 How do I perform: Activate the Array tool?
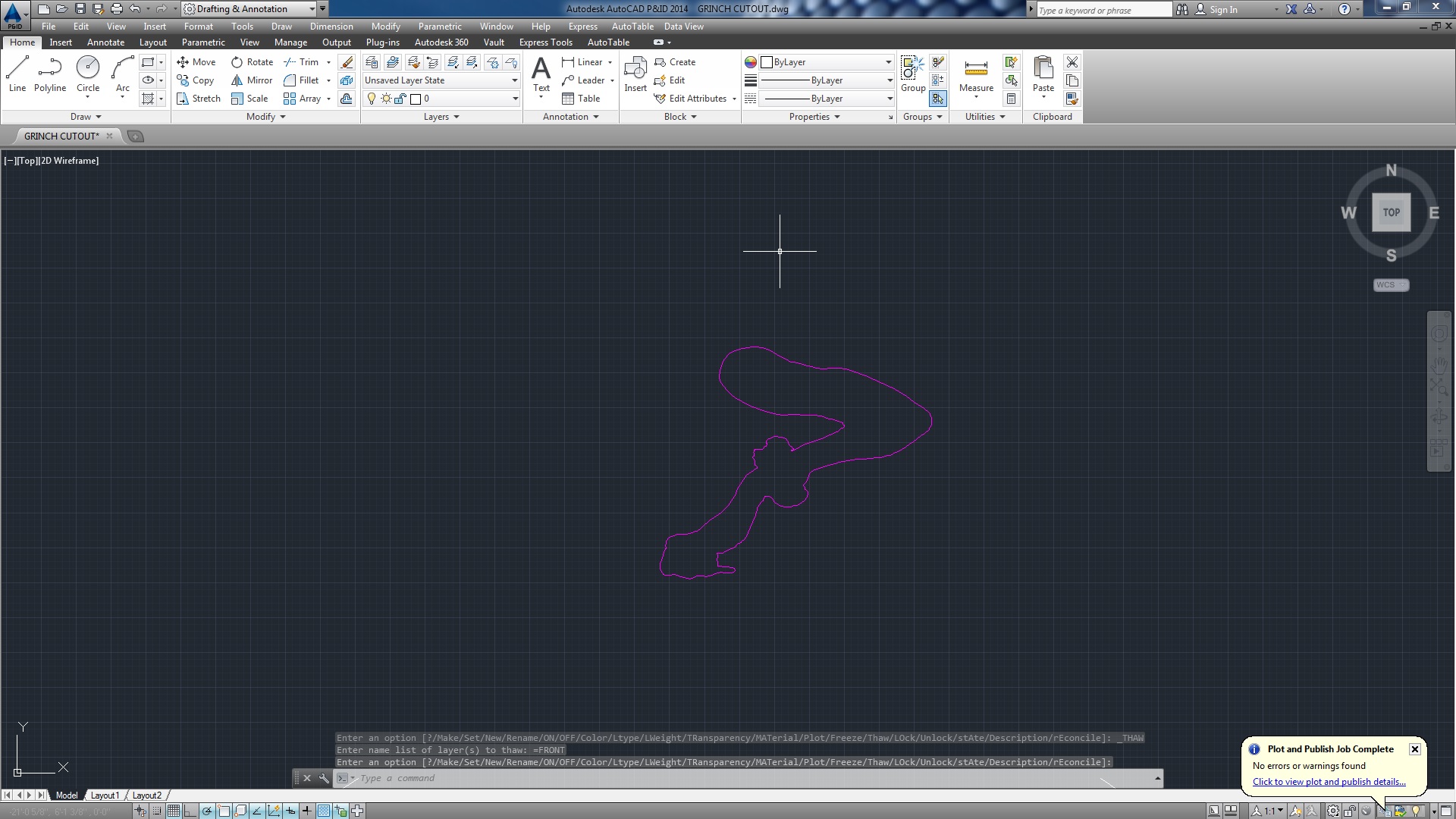pyautogui.click(x=303, y=99)
